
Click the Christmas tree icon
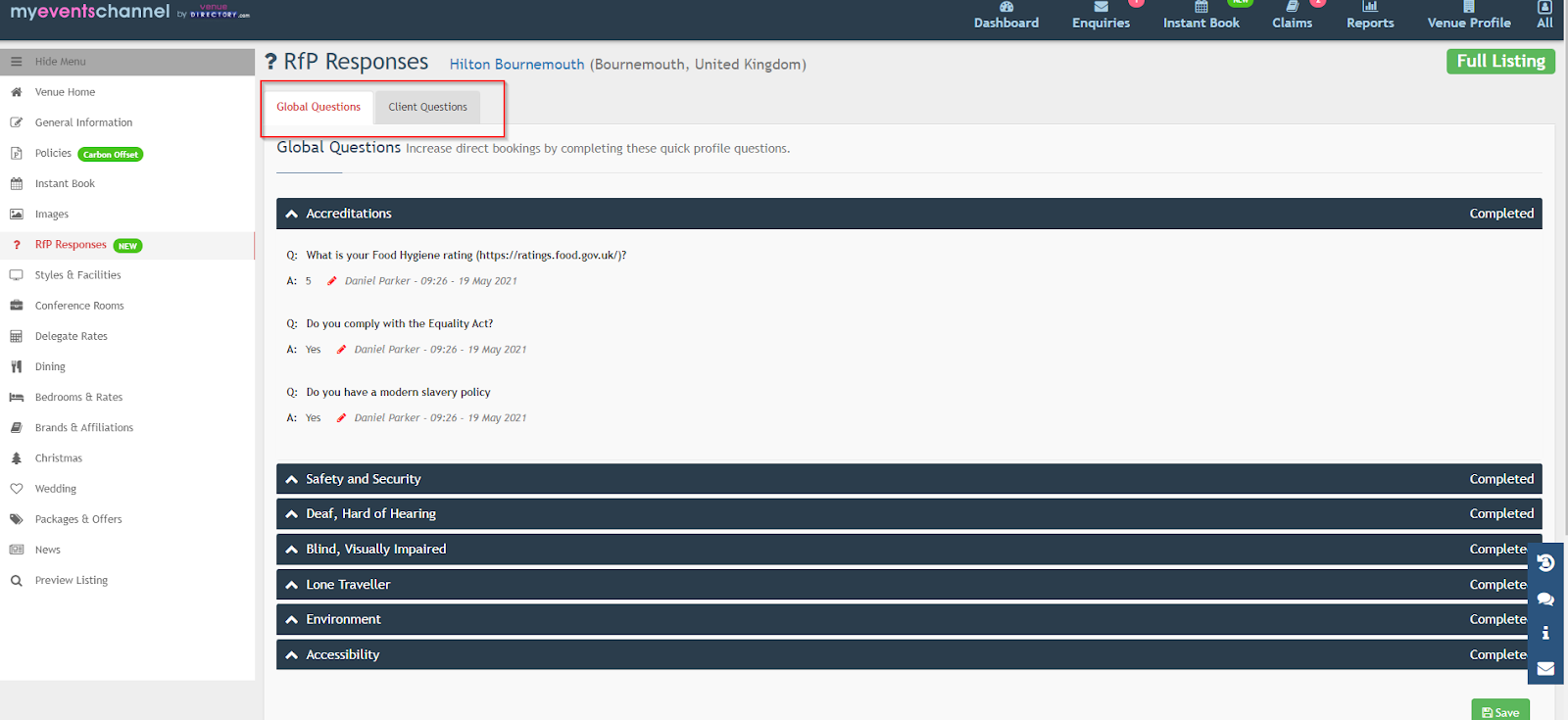(17, 457)
